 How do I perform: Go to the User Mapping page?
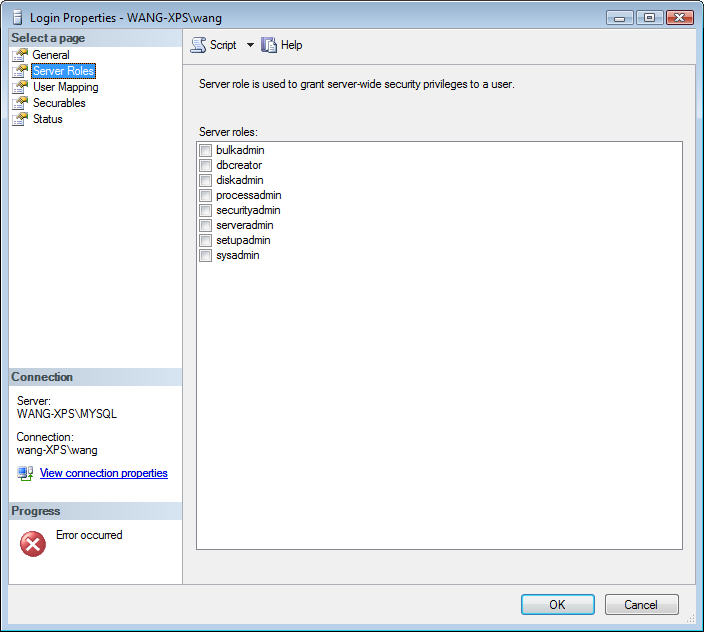(66, 87)
